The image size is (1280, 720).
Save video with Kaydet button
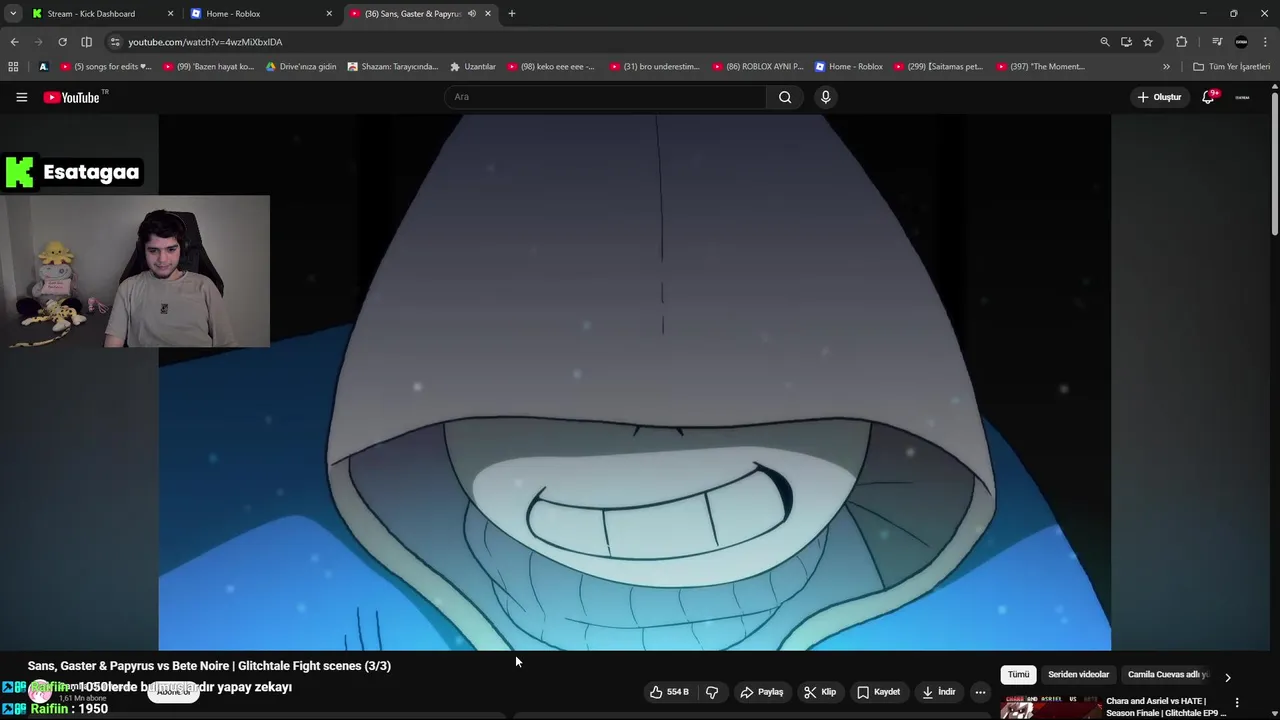[879, 692]
